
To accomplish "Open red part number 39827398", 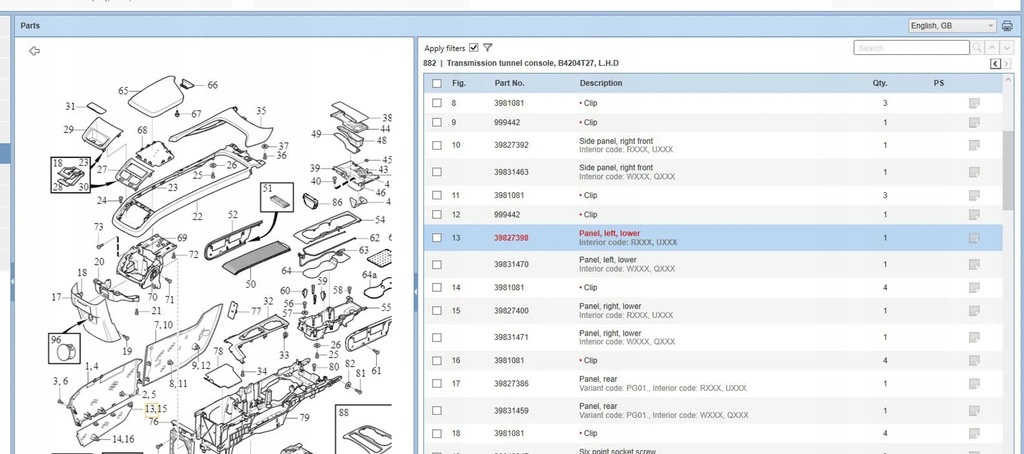I will (511, 238).
